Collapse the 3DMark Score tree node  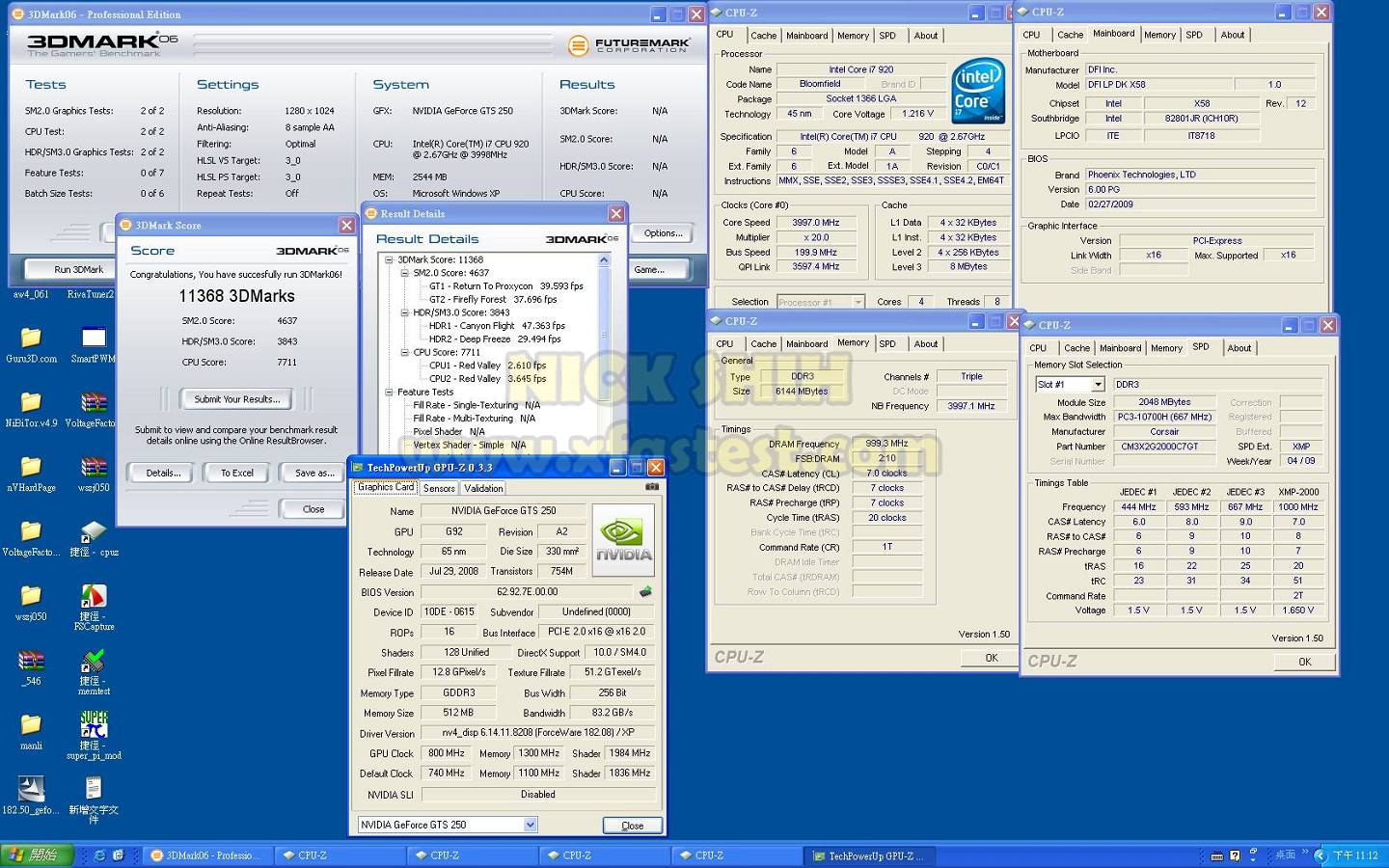(x=390, y=259)
